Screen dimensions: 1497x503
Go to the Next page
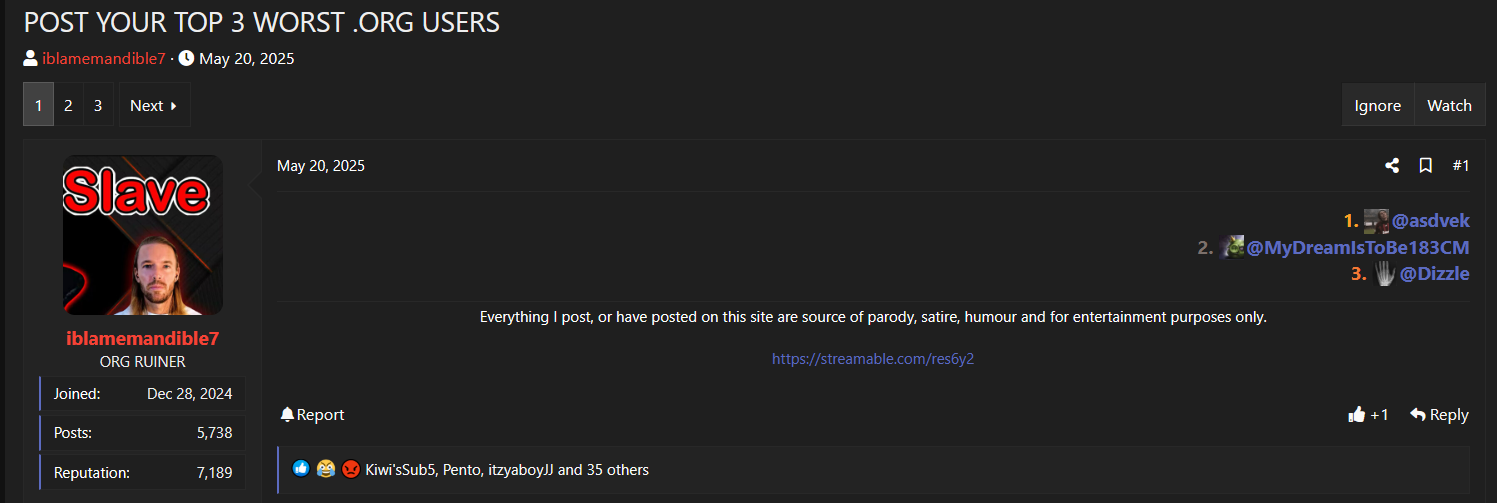coord(154,105)
